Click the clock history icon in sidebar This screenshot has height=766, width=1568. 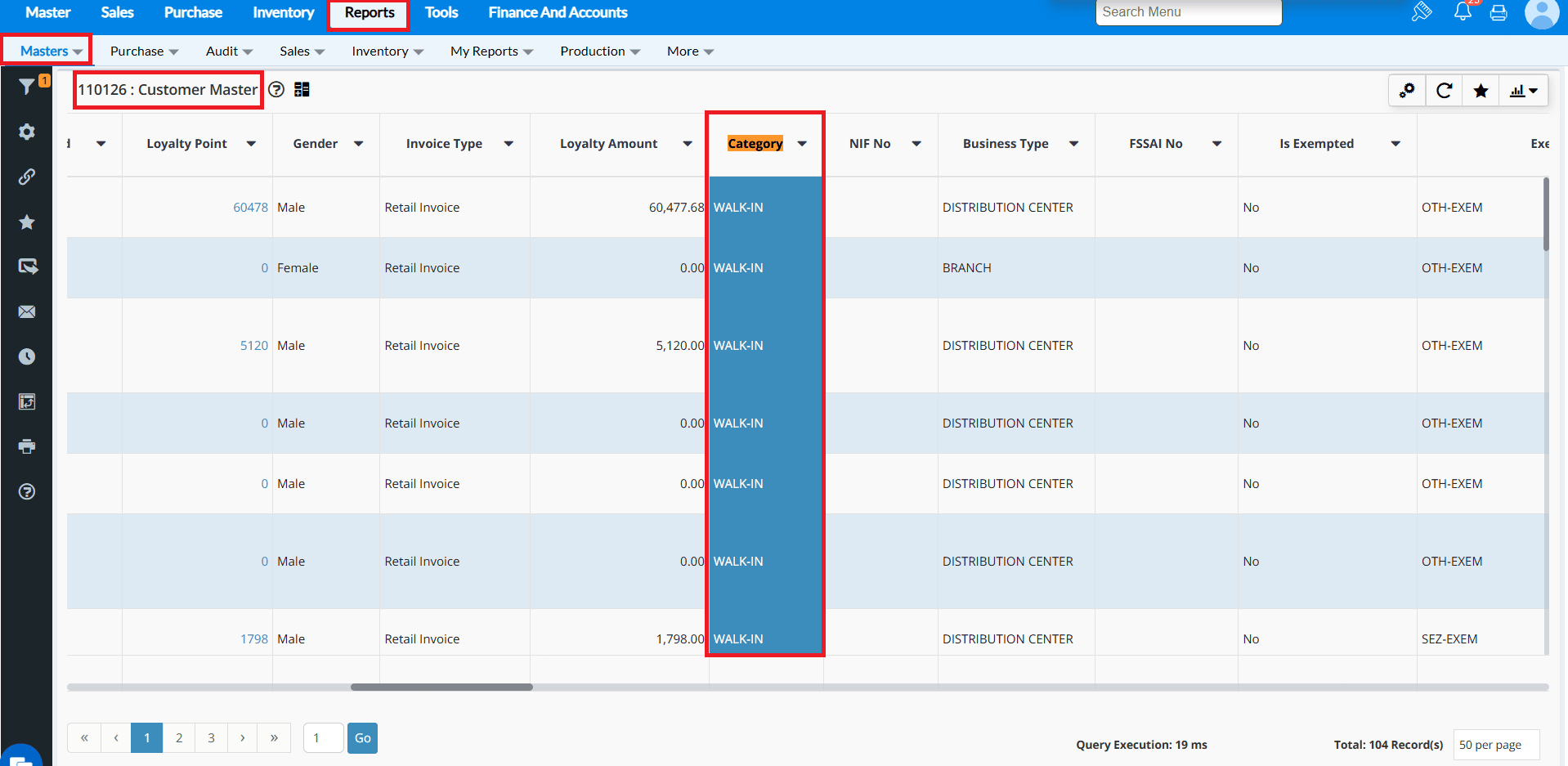click(27, 356)
